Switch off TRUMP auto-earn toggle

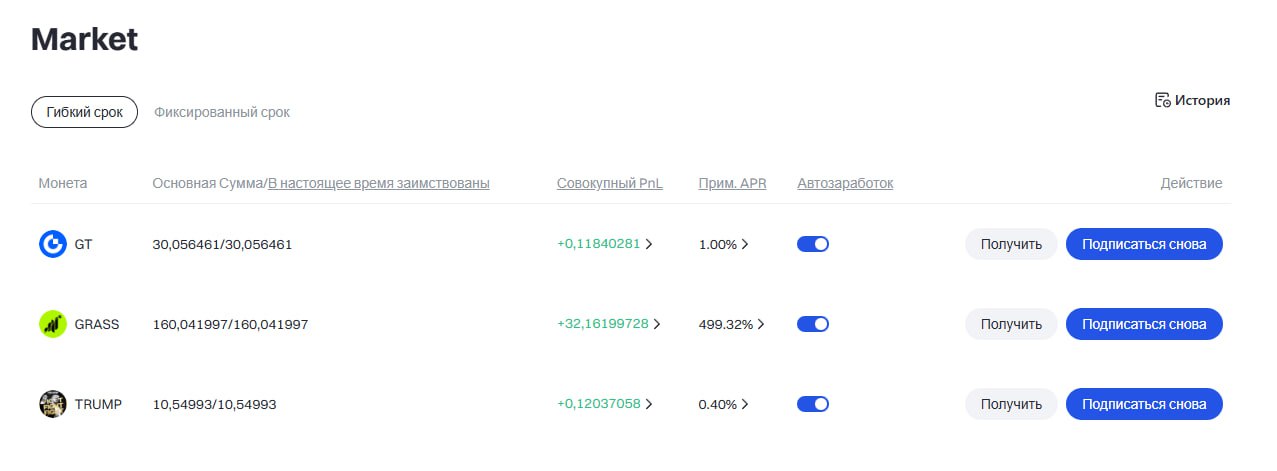coord(813,404)
